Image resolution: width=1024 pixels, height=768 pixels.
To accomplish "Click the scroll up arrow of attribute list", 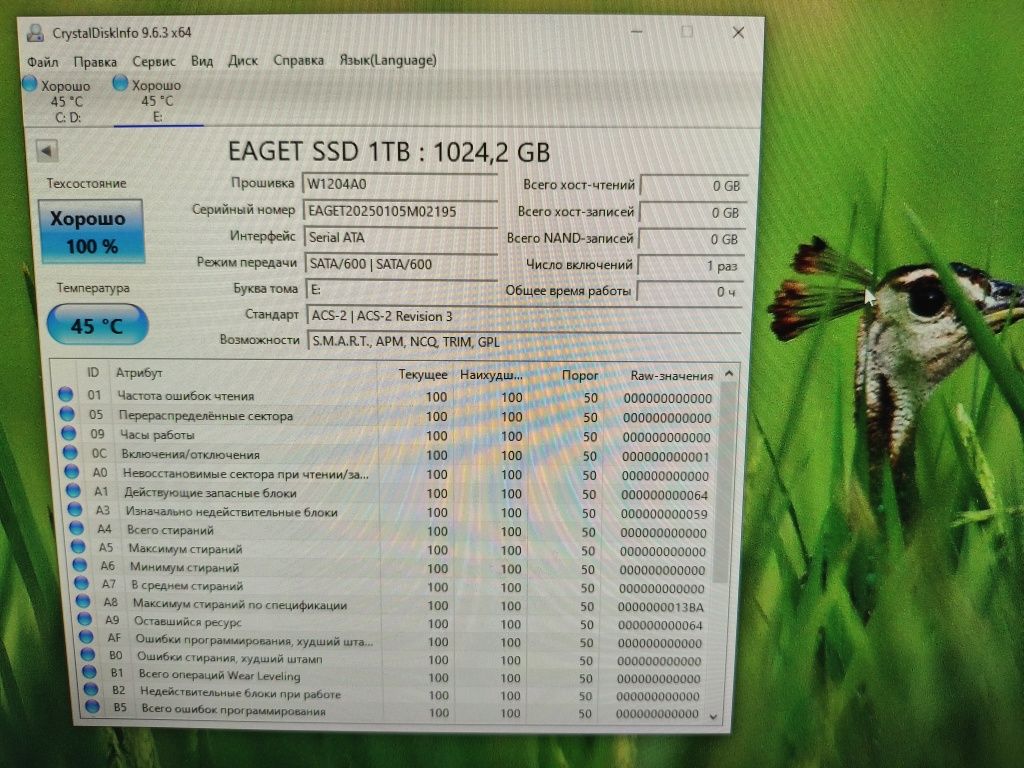I will [x=729, y=374].
